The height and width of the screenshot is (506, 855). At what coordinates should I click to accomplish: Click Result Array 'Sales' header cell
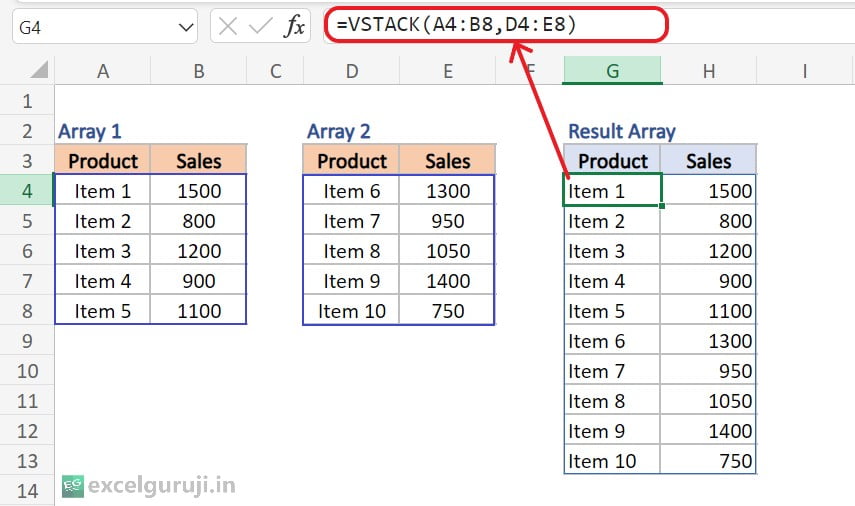click(708, 161)
